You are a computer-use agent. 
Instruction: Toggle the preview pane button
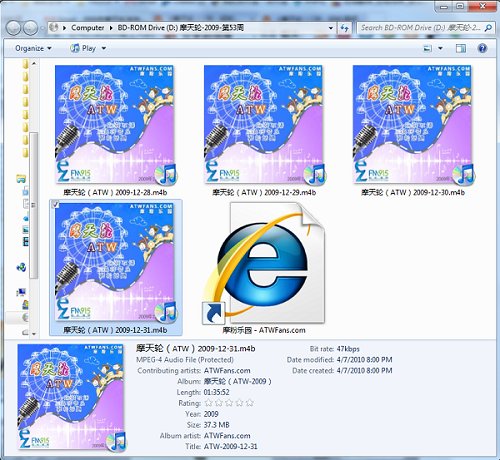[x=461, y=49]
